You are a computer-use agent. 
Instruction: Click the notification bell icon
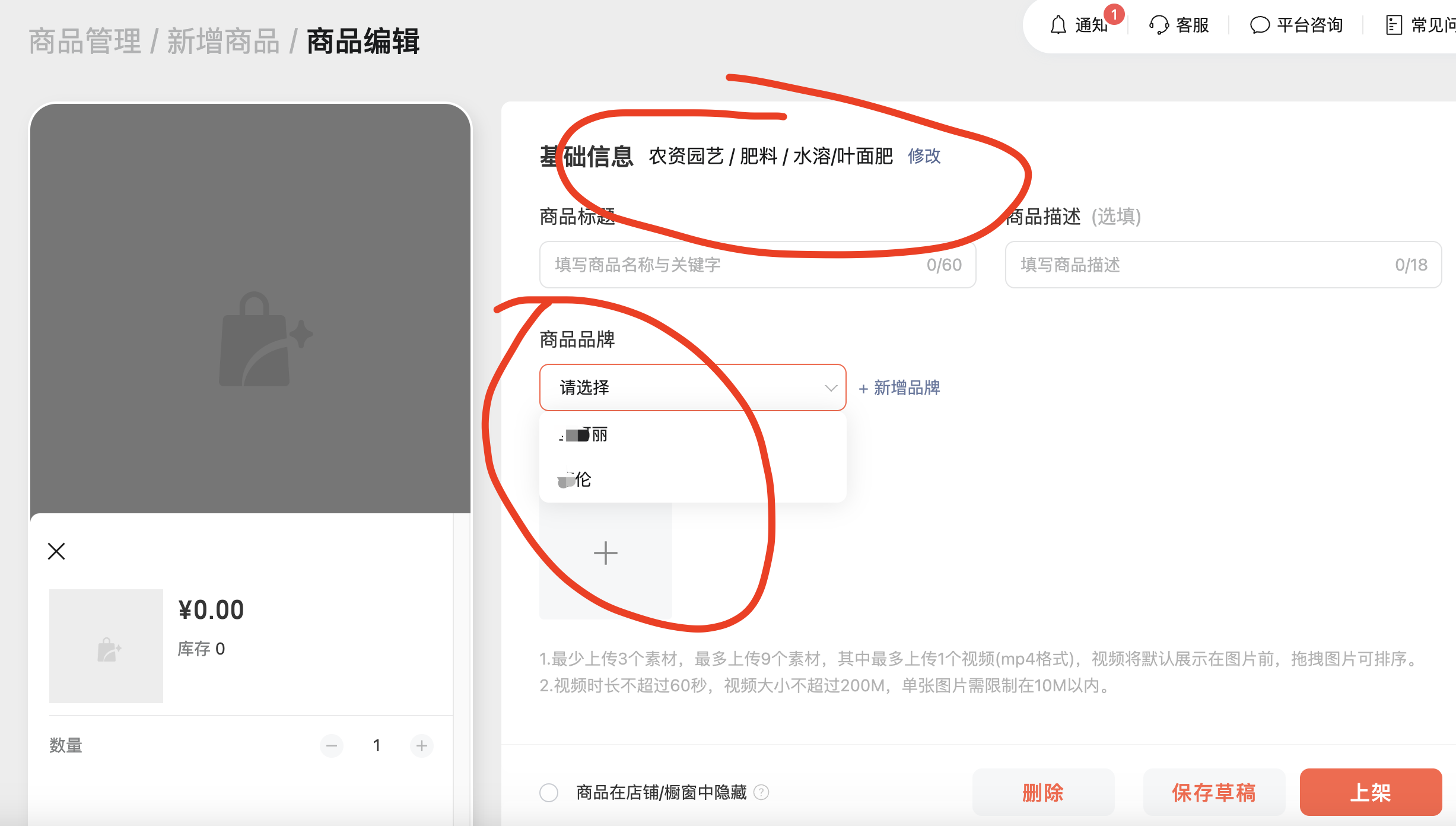[1058, 26]
